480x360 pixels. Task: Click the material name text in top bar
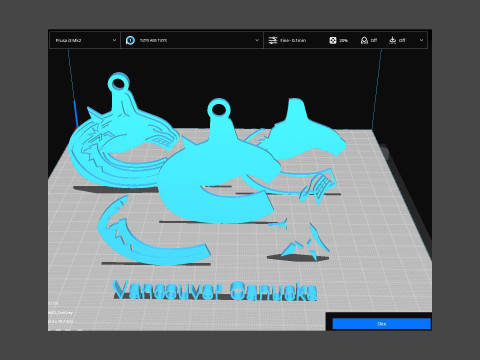tap(153, 40)
